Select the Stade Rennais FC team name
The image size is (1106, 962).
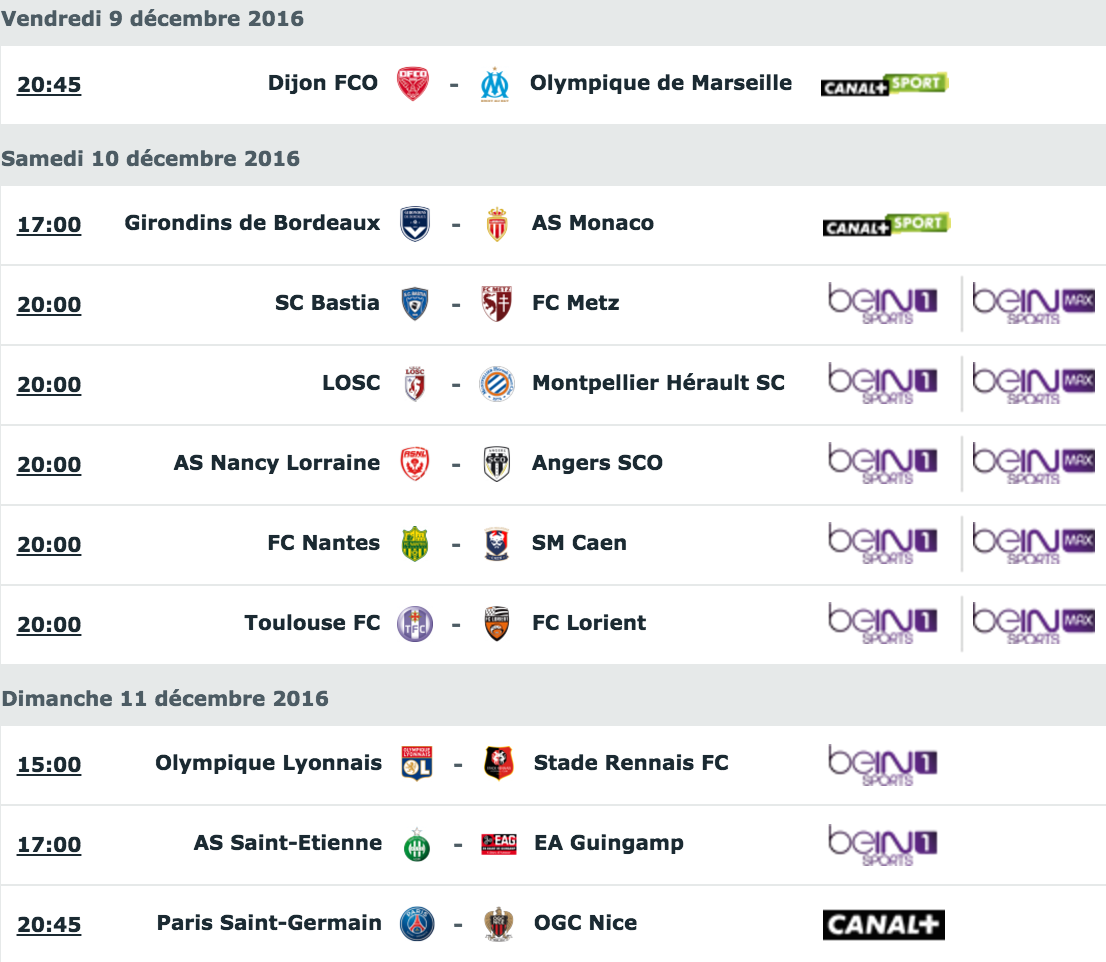631,763
